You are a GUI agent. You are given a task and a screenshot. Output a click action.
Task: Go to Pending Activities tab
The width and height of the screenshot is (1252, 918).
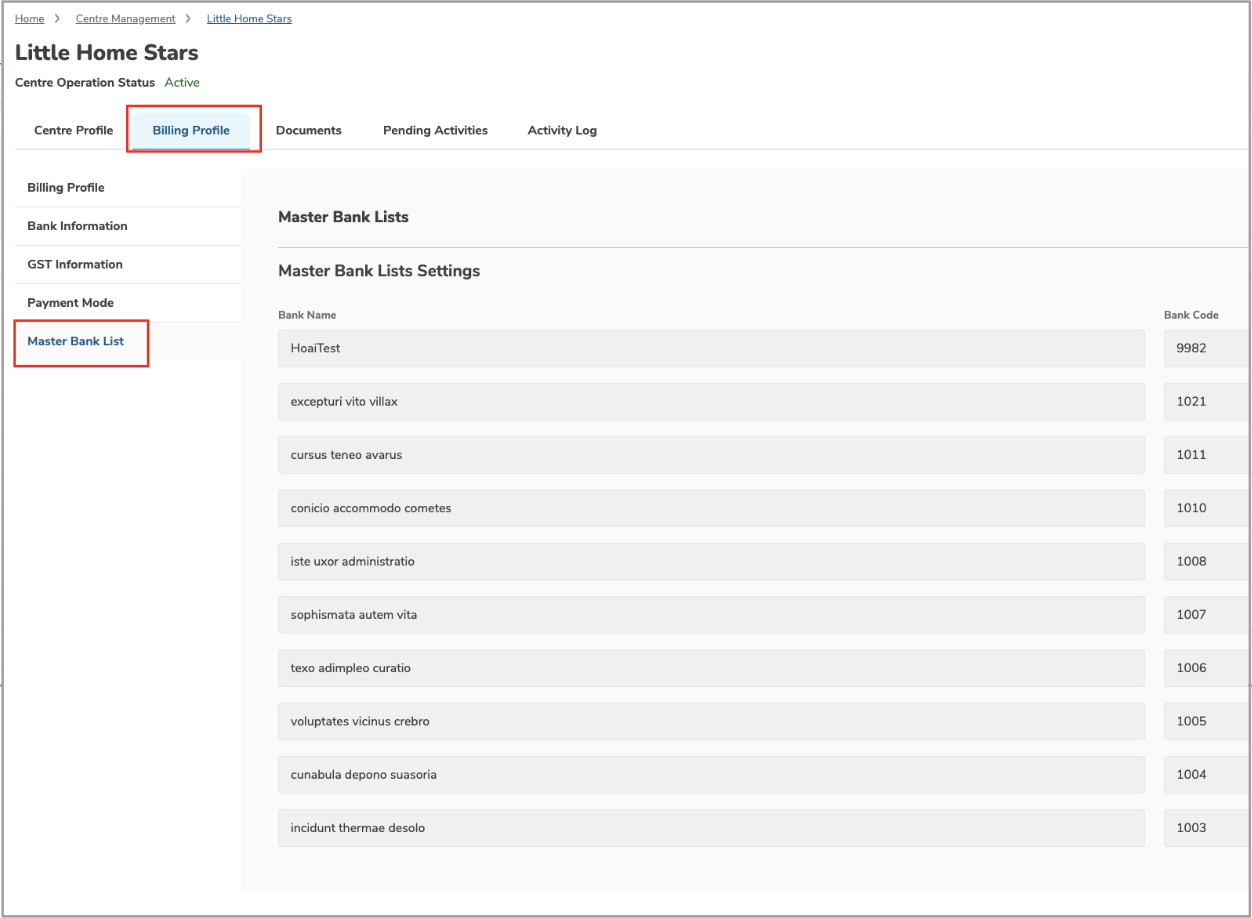coord(435,131)
